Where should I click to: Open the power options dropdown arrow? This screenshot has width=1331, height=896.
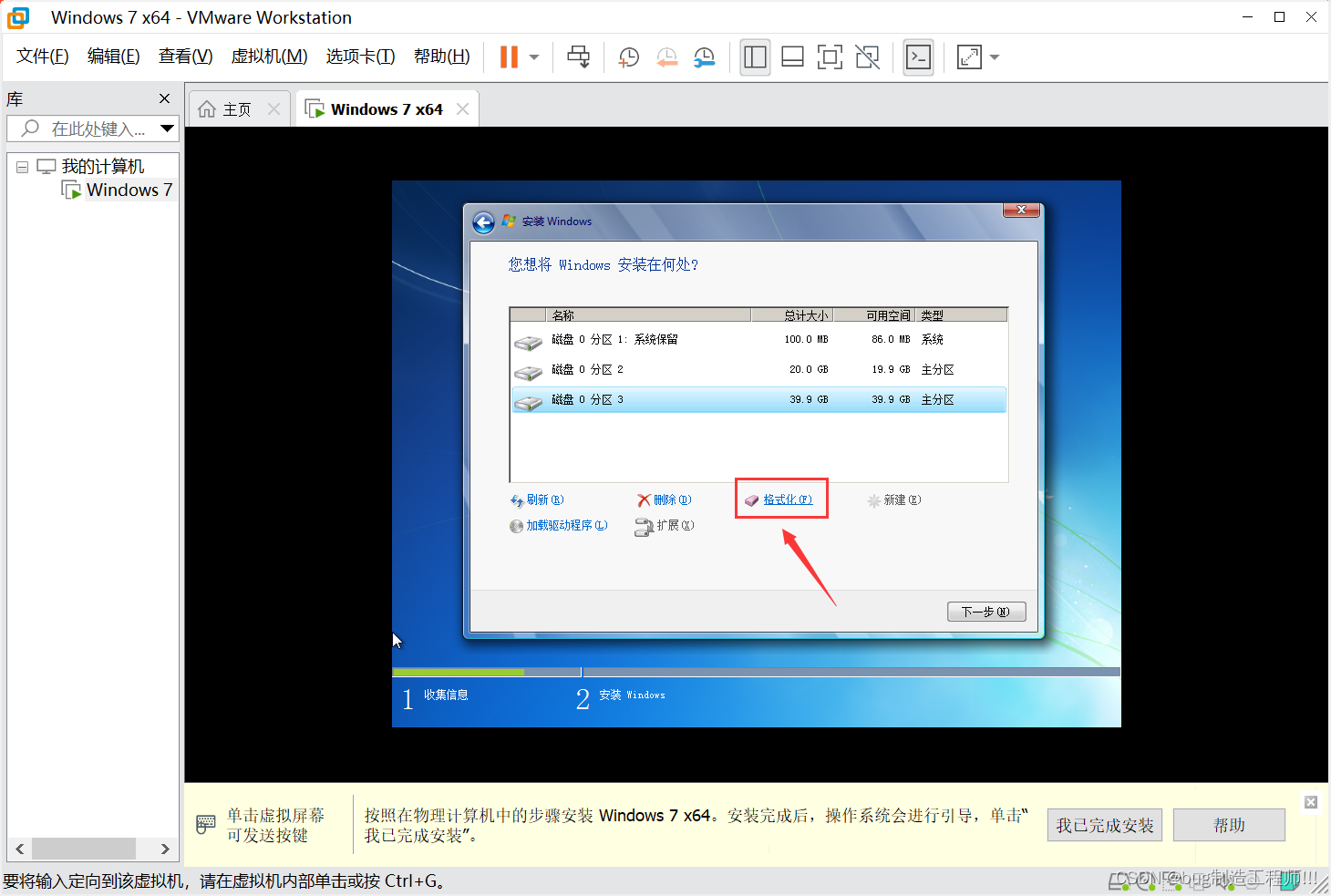click(534, 57)
